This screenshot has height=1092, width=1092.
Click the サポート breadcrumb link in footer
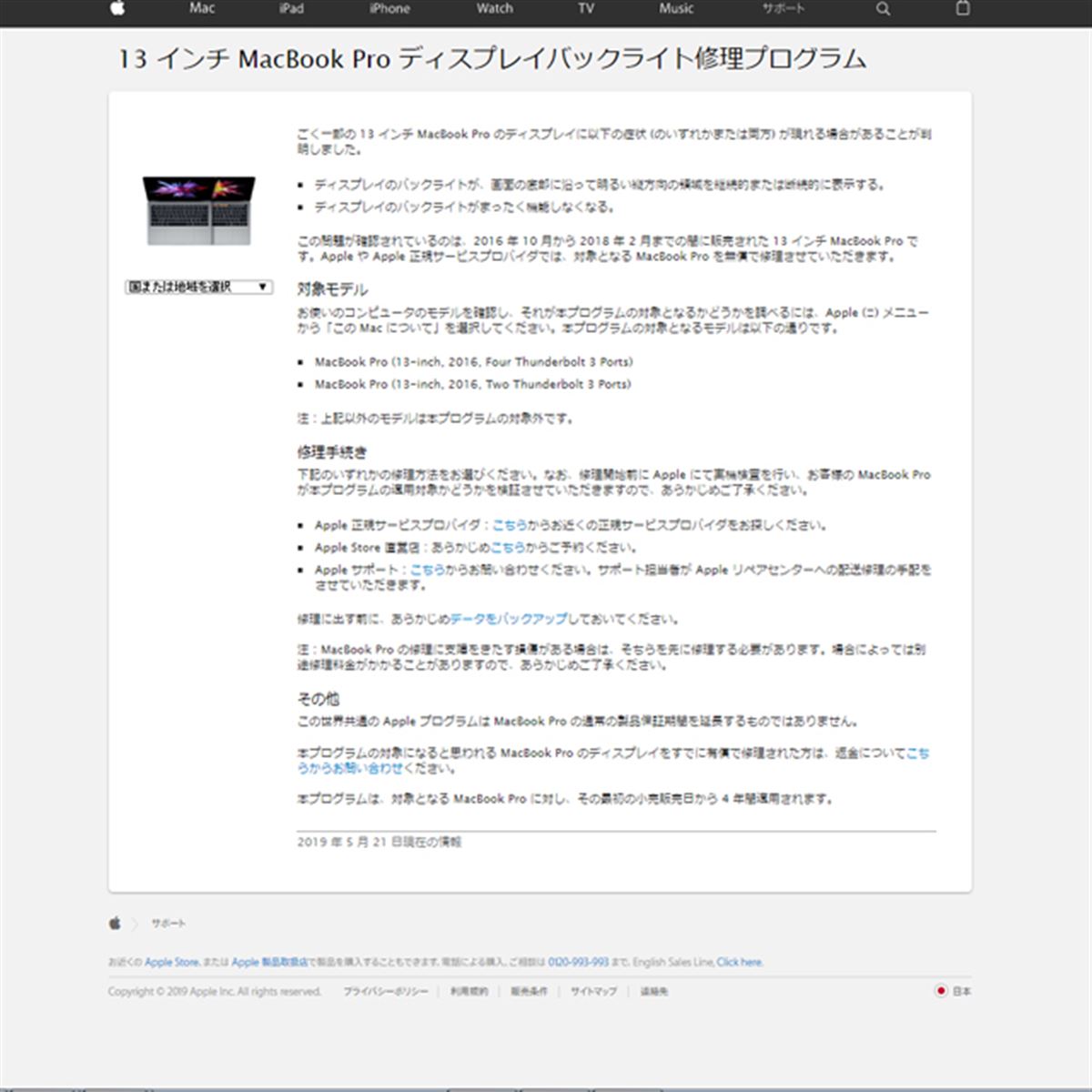pos(168,924)
